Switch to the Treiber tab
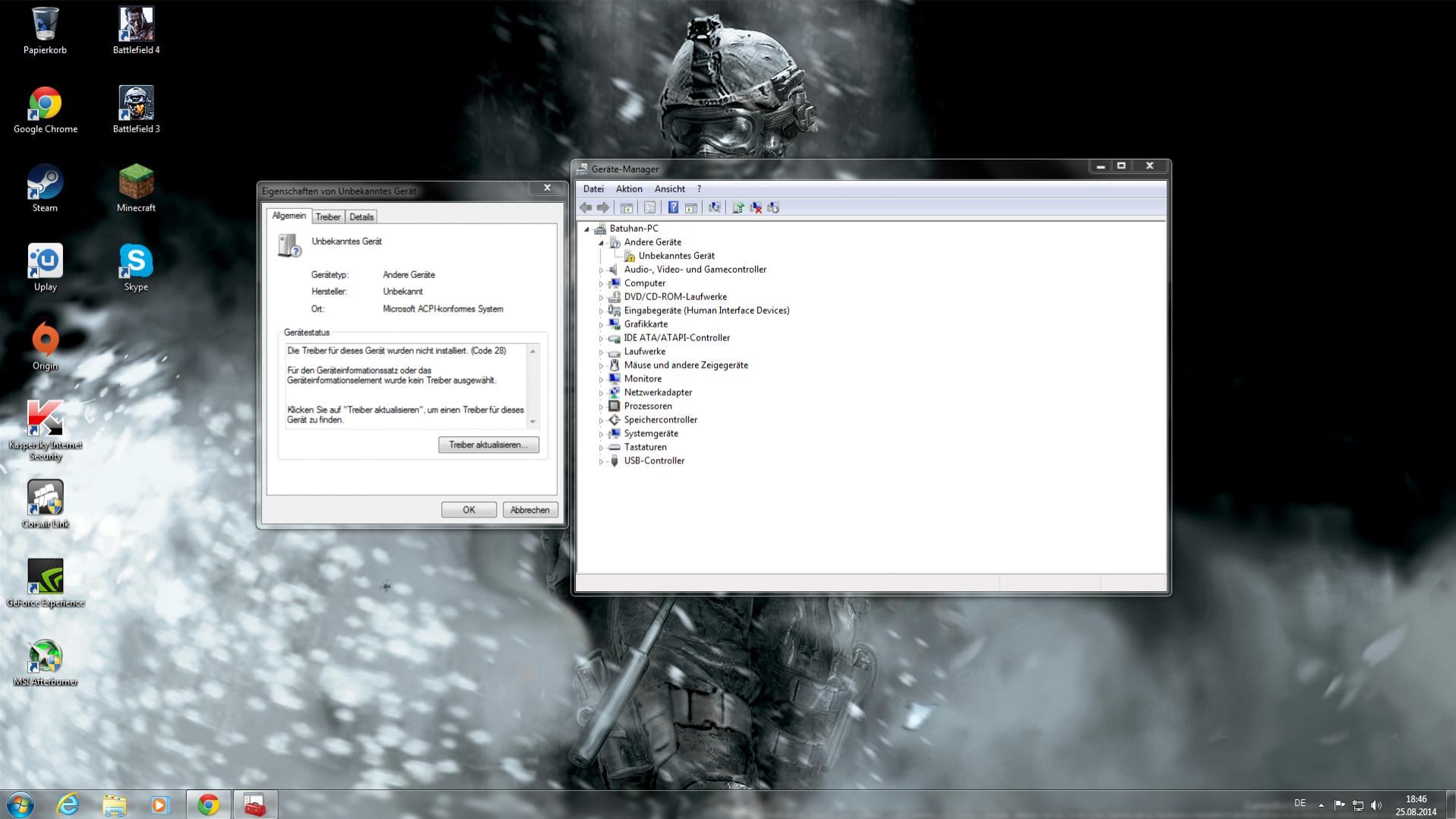This screenshot has height=819, width=1456. [328, 217]
